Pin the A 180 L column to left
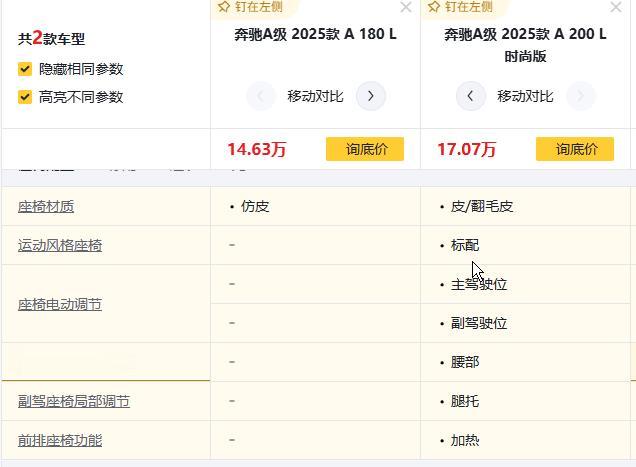The width and height of the screenshot is (636, 467). (x=251, y=7)
